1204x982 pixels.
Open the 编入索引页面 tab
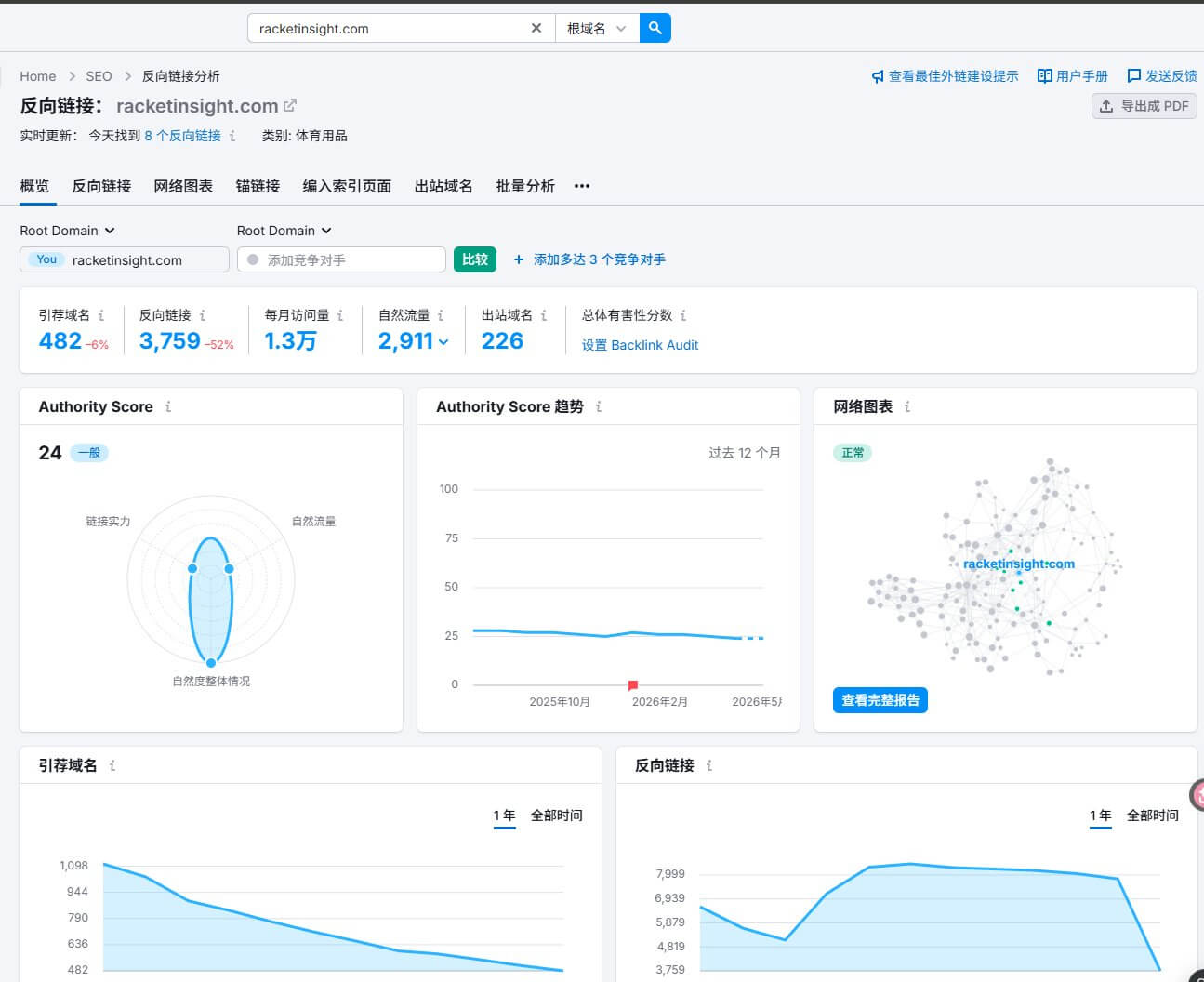tap(347, 186)
